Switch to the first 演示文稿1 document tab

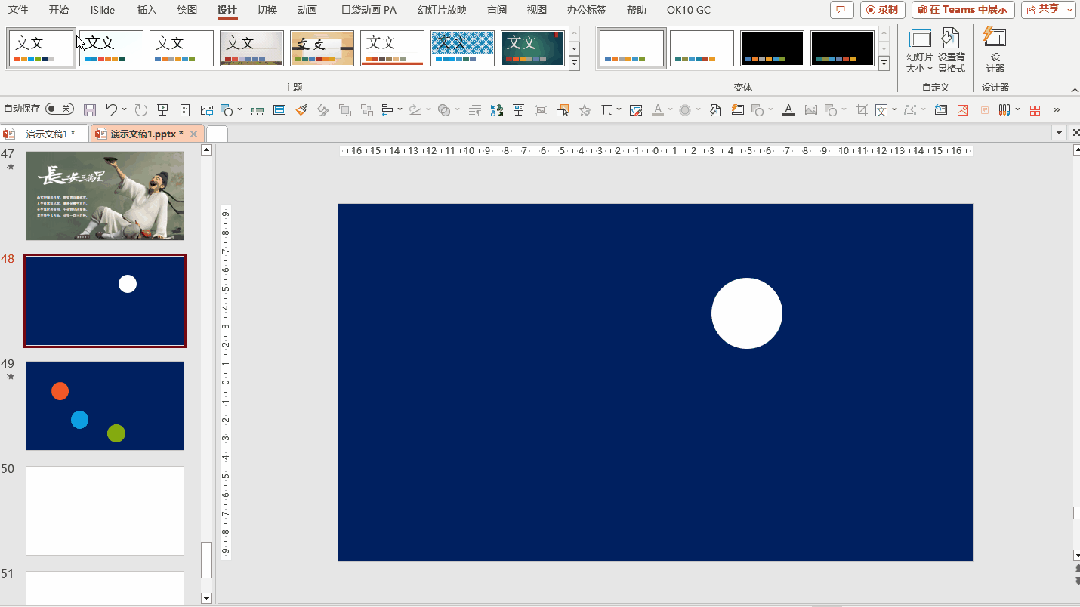coord(45,134)
